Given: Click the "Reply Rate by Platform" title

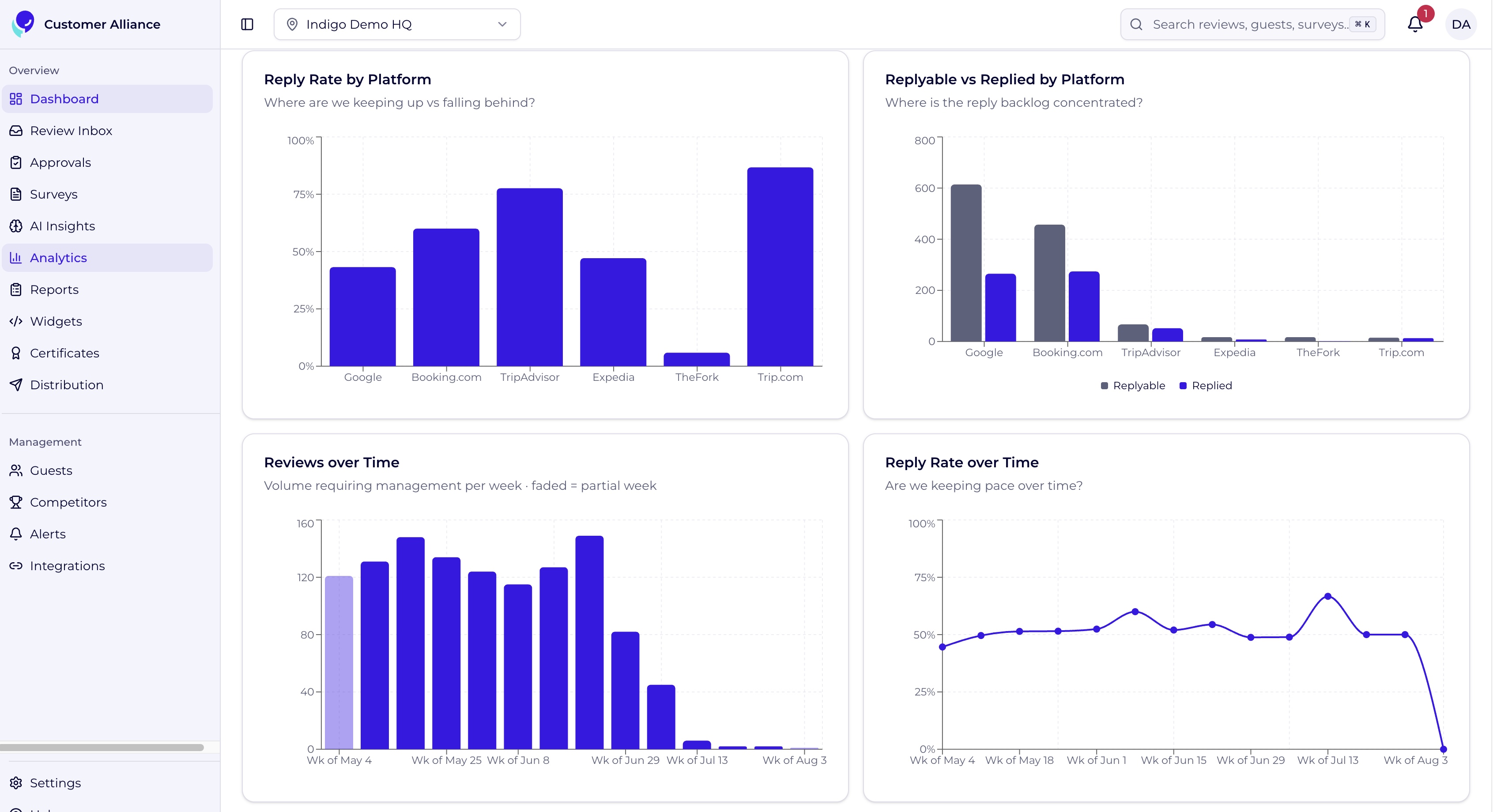Looking at the screenshot, I should pos(348,79).
